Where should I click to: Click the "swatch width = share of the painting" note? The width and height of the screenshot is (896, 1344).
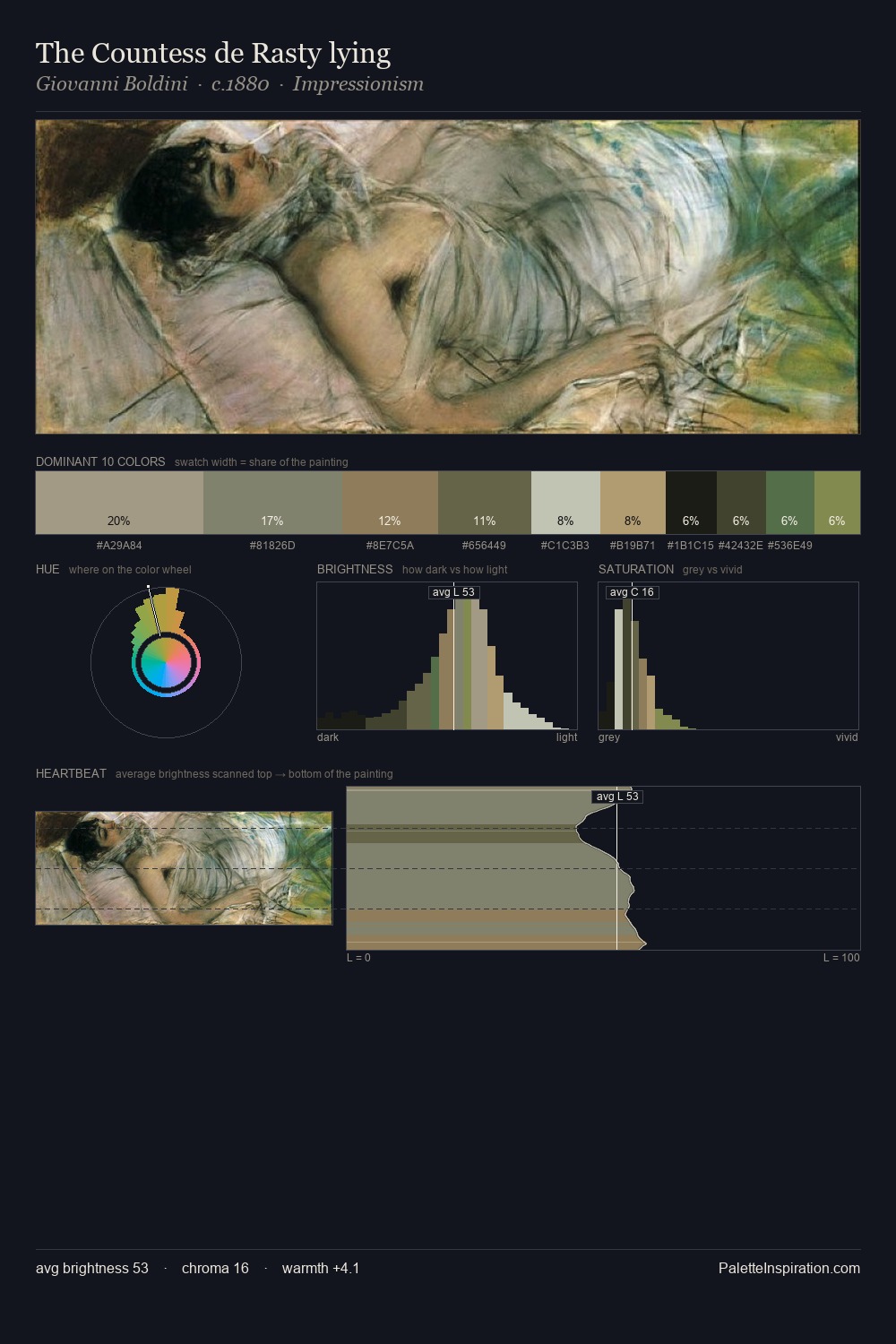click(262, 462)
